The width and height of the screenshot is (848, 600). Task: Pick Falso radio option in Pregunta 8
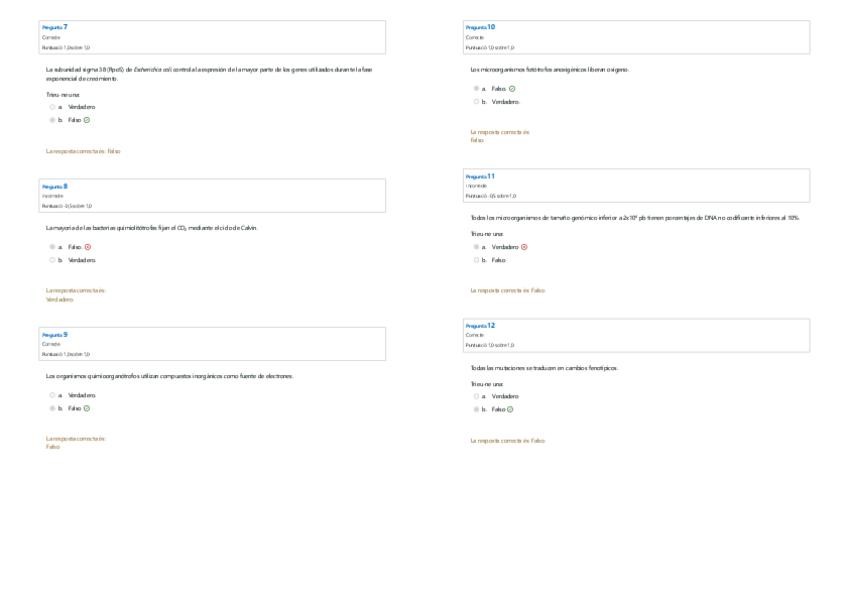tap(52, 246)
